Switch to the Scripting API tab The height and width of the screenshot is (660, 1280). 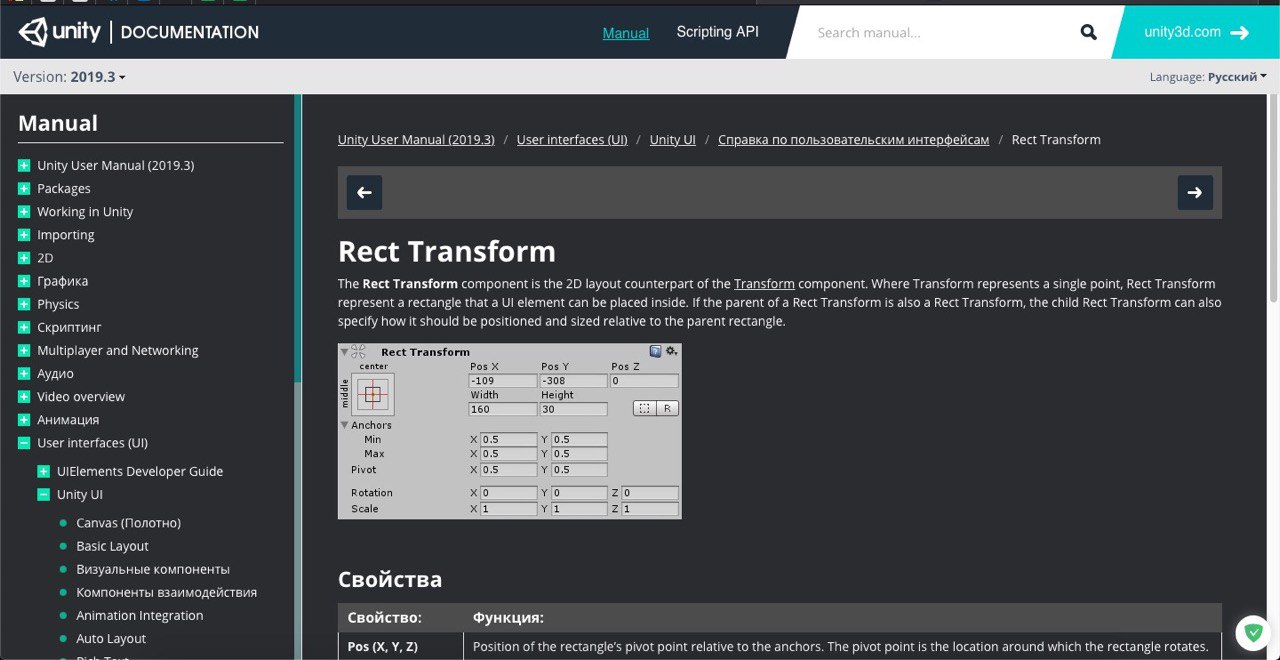point(717,32)
